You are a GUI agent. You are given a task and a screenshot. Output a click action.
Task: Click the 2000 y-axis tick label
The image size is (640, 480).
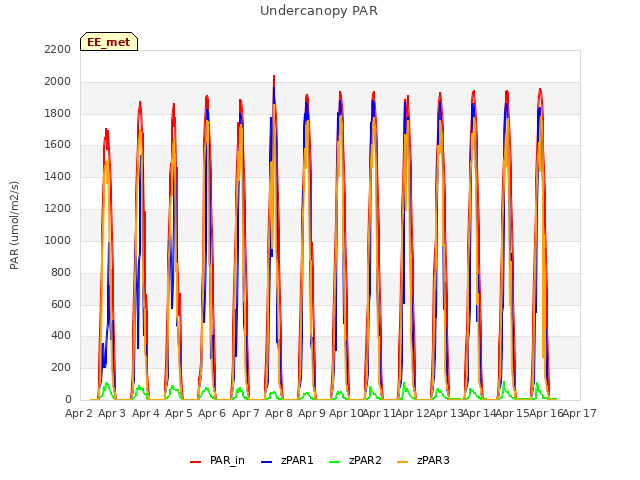tap(58, 81)
